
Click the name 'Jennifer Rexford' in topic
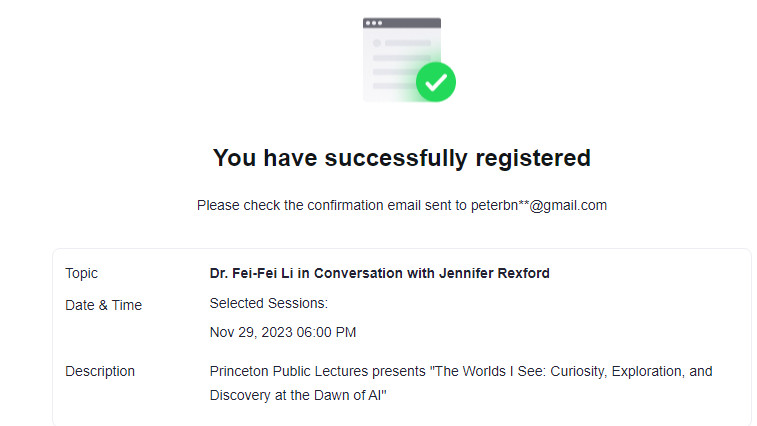click(x=494, y=273)
